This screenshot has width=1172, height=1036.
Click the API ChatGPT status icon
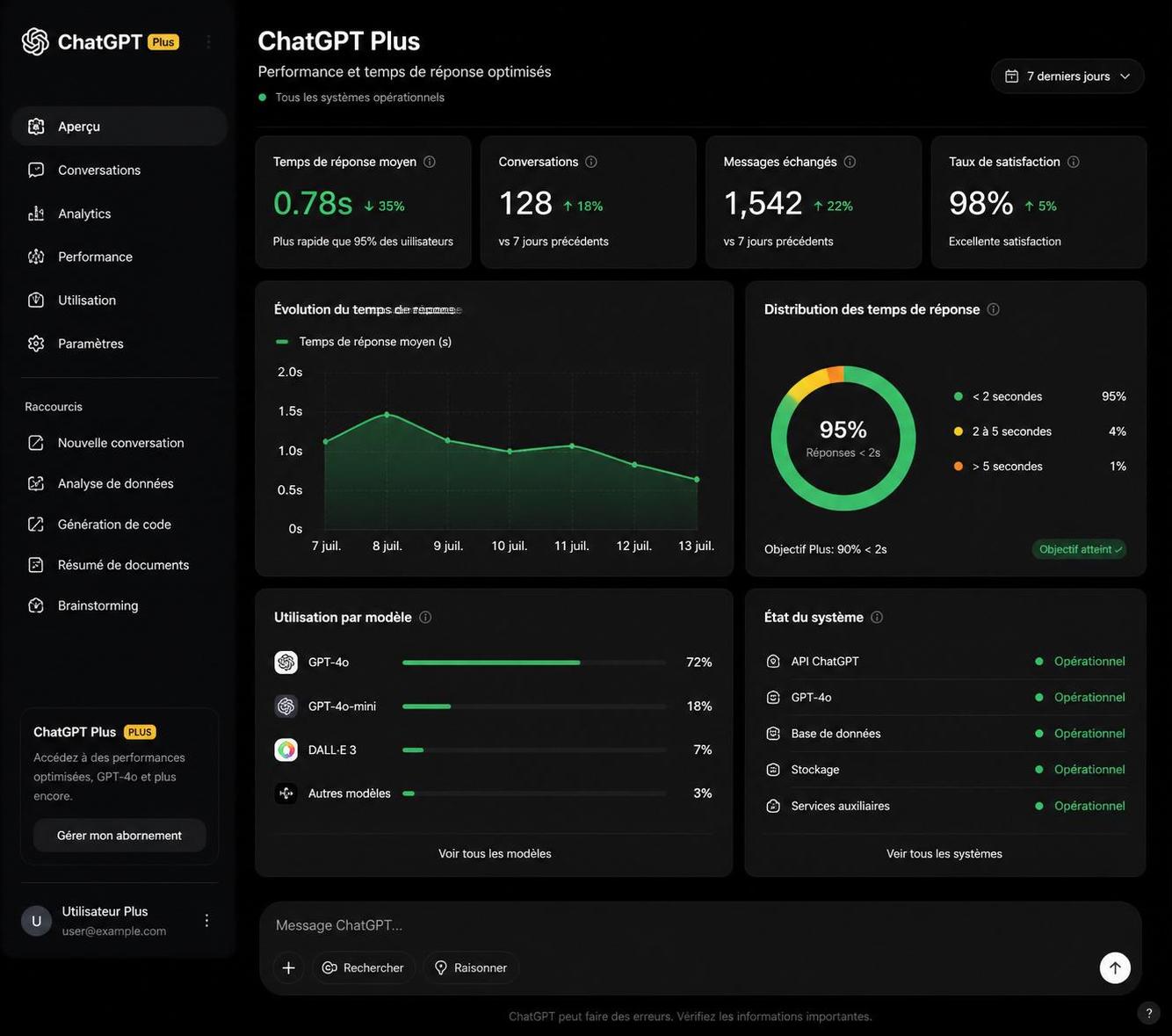(773, 662)
